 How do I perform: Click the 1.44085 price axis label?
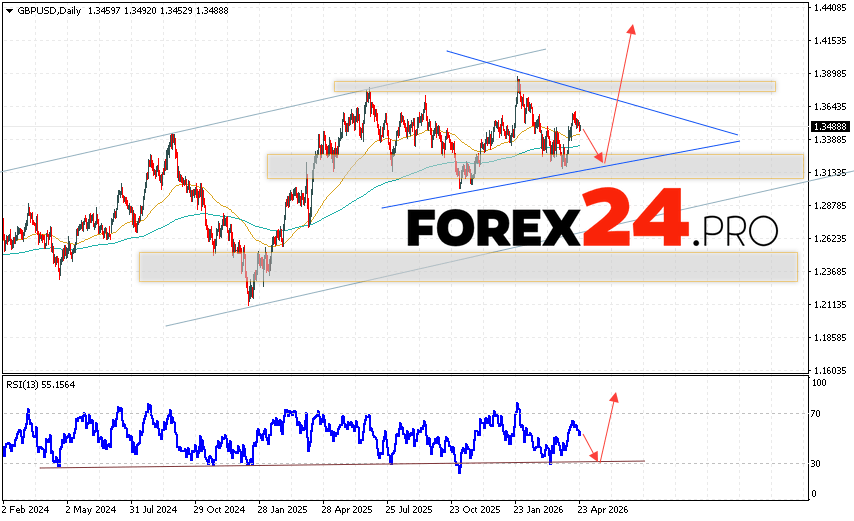coord(829,8)
